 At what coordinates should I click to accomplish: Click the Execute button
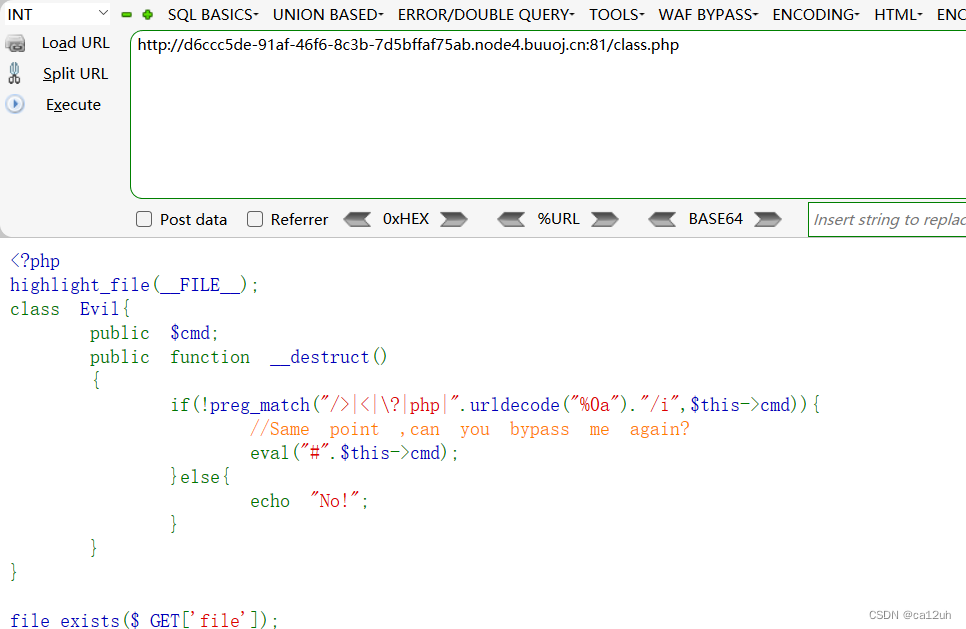[73, 105]
